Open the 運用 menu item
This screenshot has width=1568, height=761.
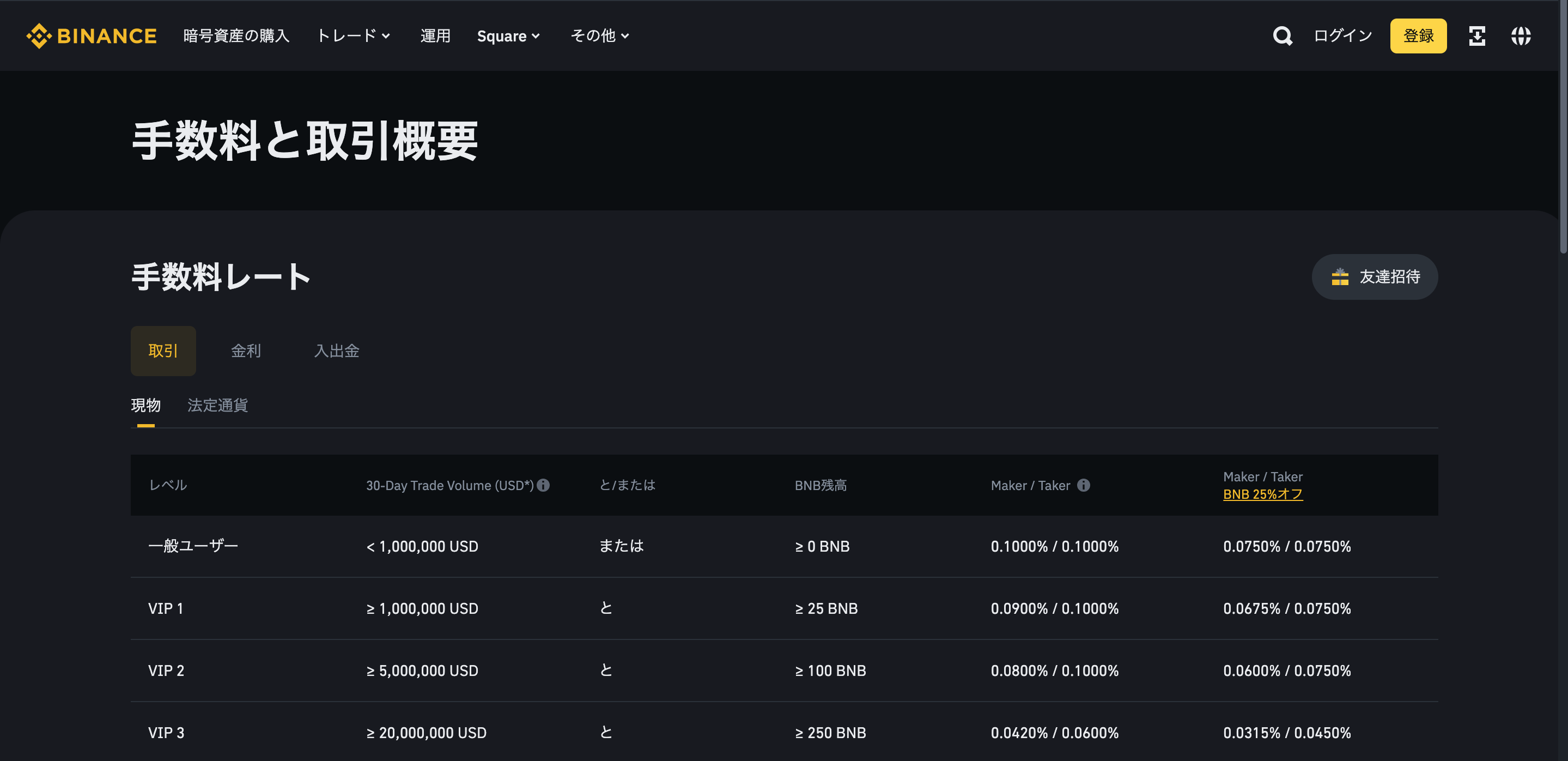click(x=435, y=36)
